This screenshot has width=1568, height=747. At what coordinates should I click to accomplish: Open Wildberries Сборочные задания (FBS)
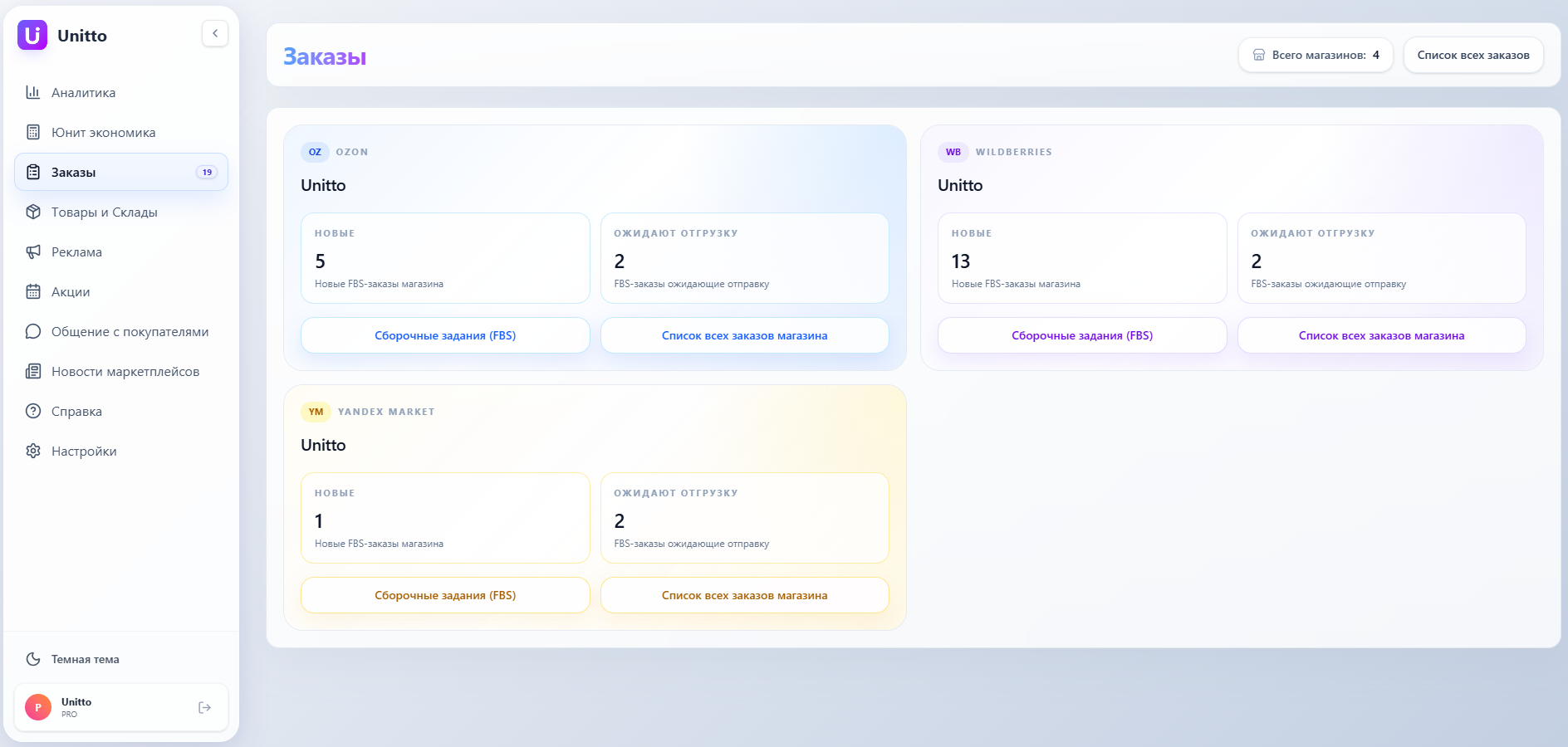[1082, 335]
